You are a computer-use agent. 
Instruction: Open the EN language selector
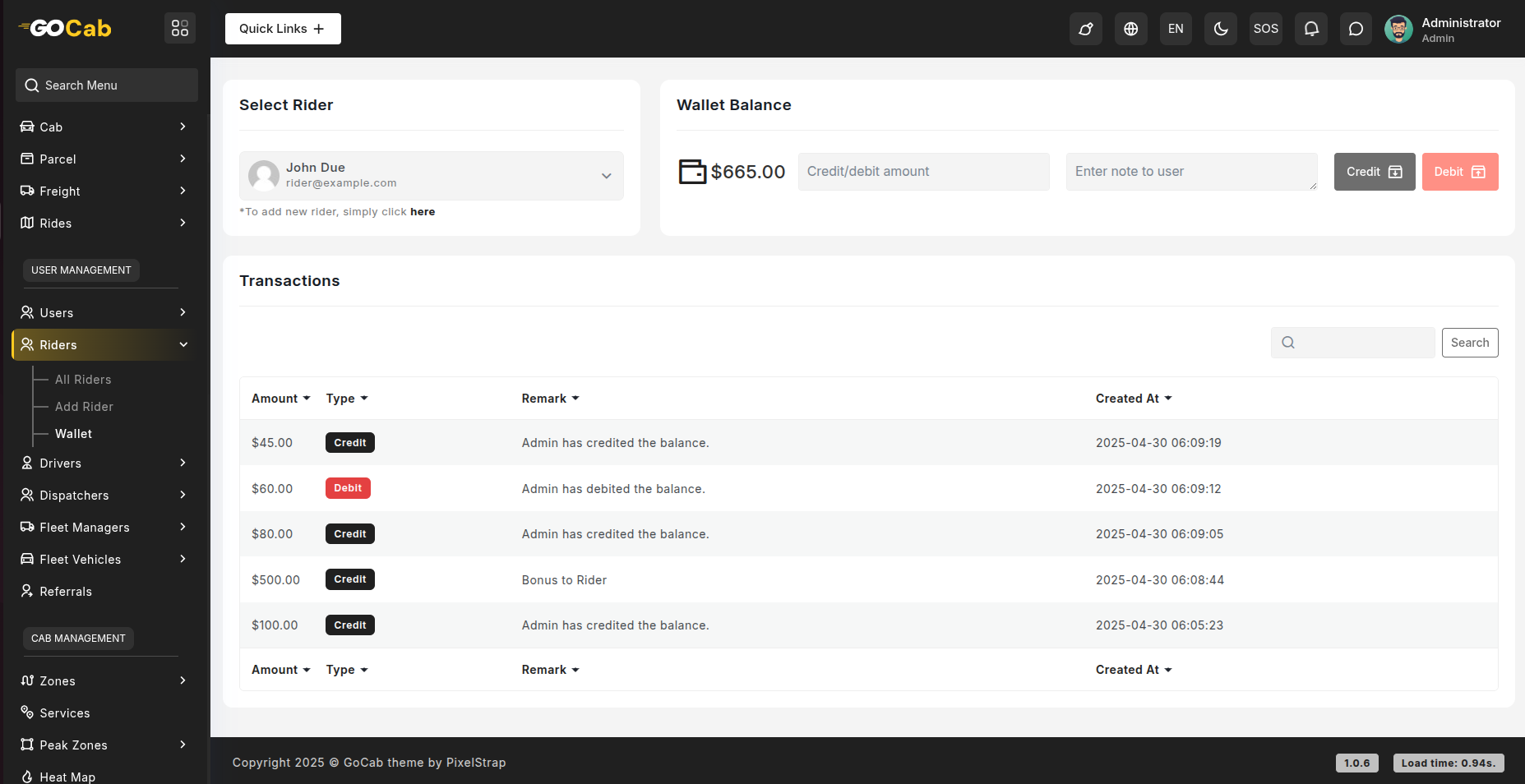(1176, 29)
